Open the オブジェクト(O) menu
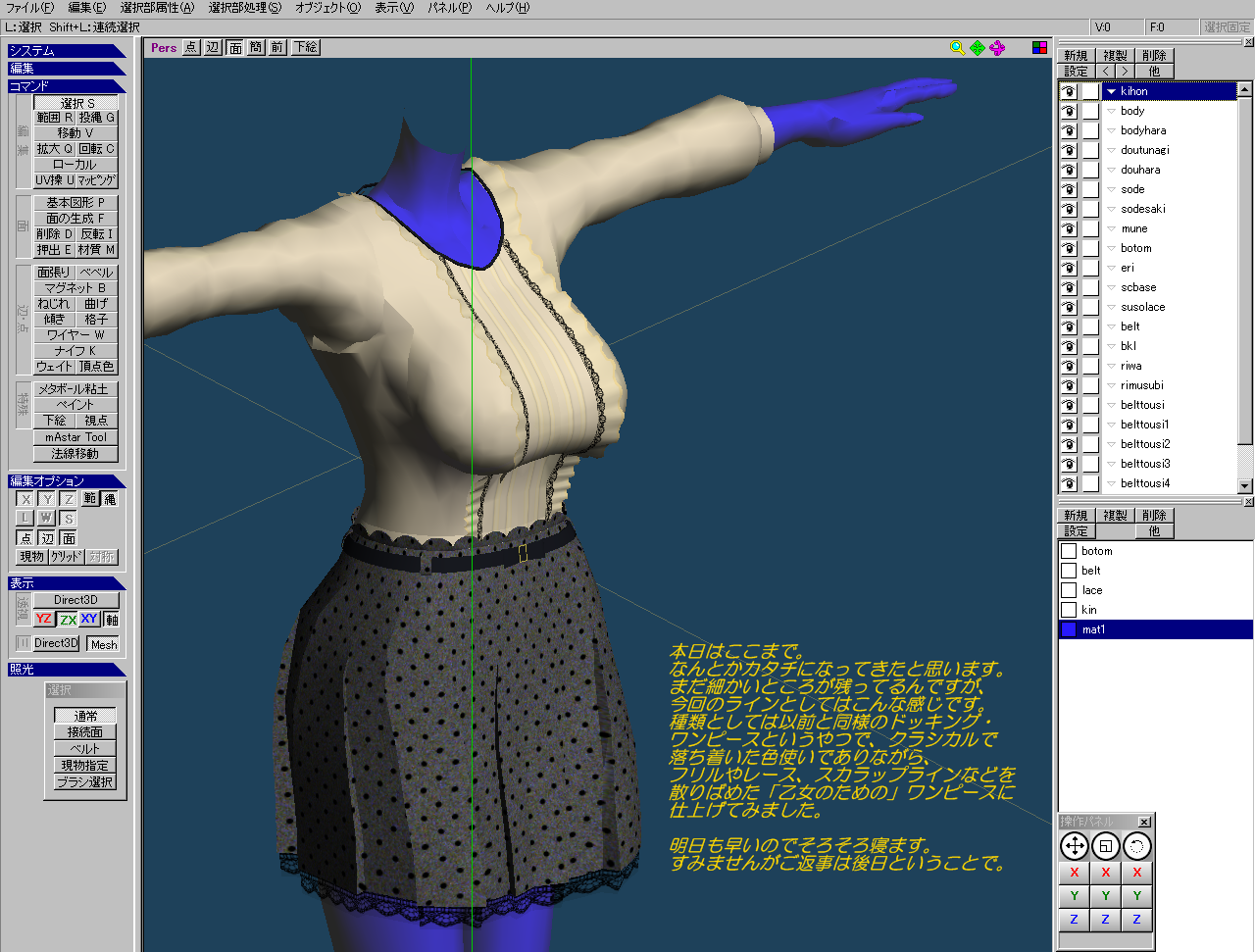The image size is (1255, 952). pyautogui.click(x=327, y=8)
